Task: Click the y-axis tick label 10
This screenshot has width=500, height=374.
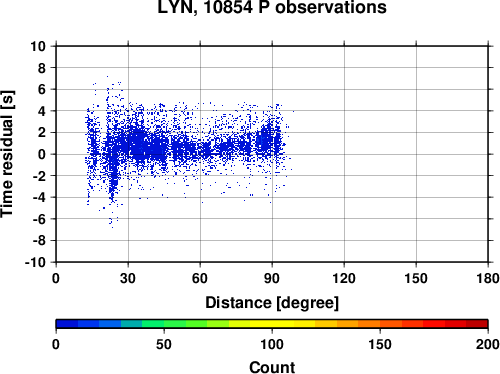Action: (x=38, y=46)
